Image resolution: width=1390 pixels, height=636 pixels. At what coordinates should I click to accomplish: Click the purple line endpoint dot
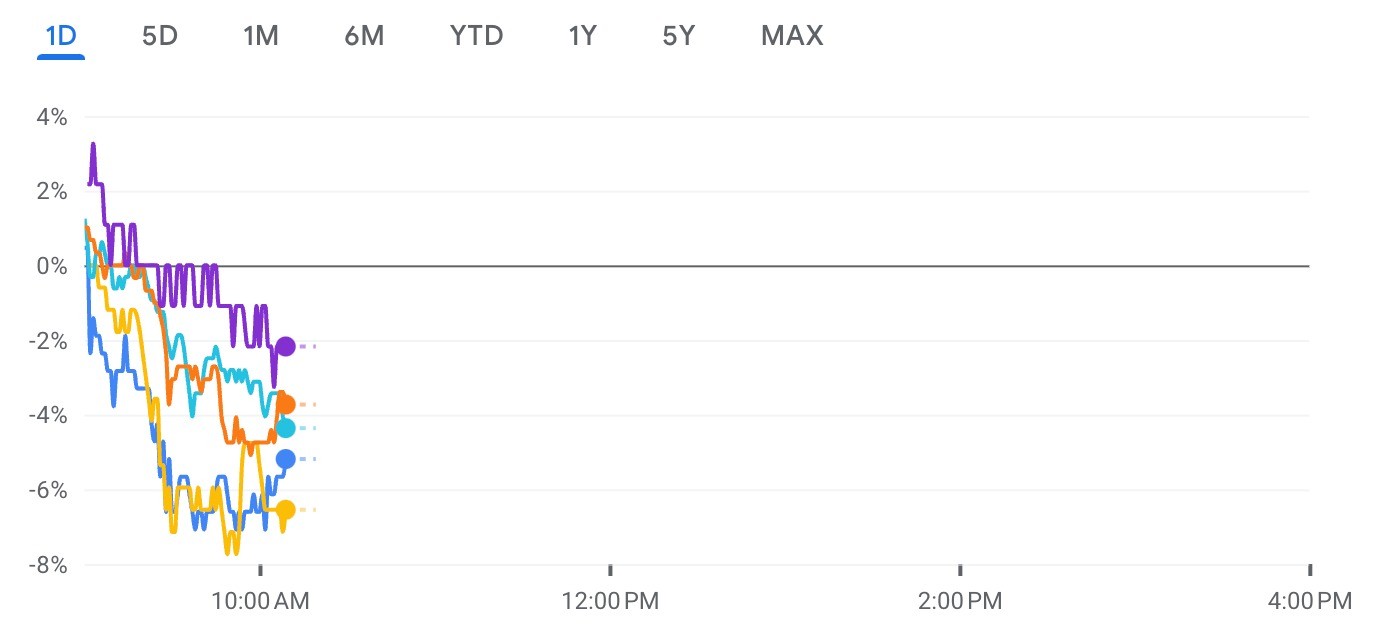click(285, 346)
